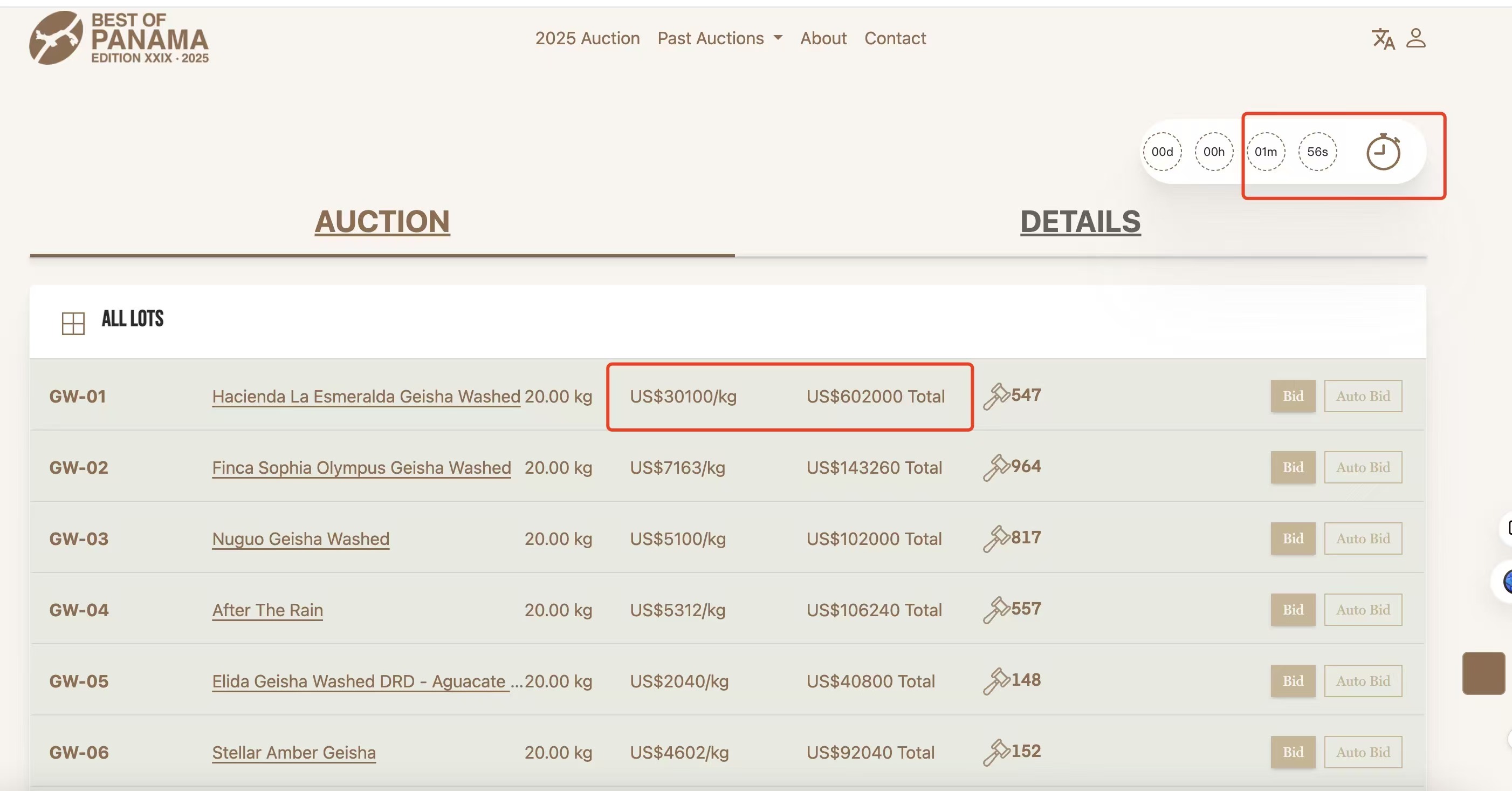Click the ALL LOTS heading
Viewport: 1512px width, 791px height.
pyautogui.click(x=133, y=319)
